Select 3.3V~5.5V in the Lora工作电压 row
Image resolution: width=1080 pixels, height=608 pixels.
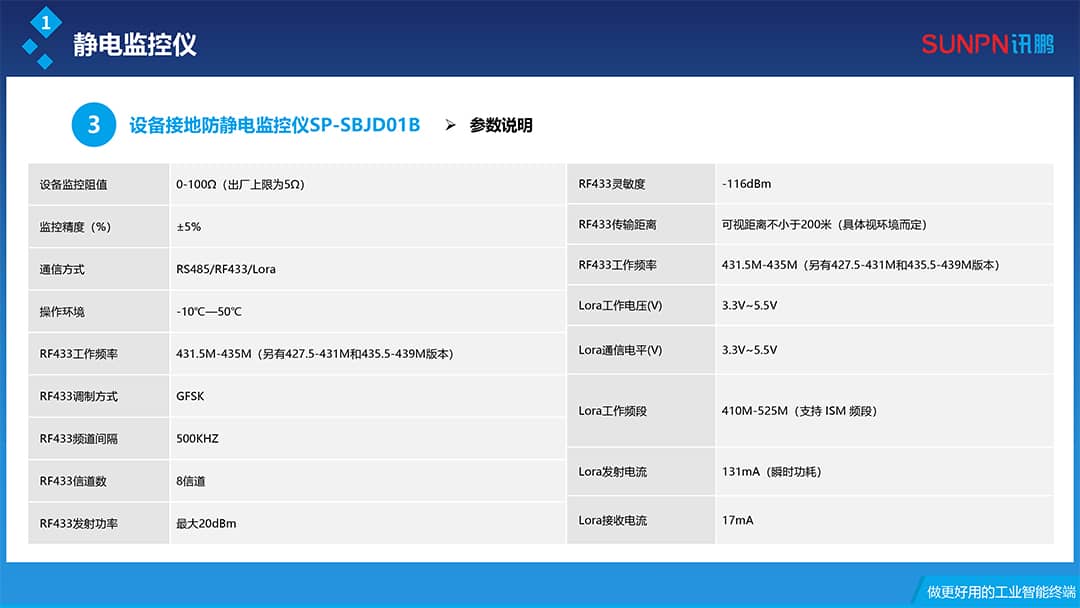[x=749, y=305]
